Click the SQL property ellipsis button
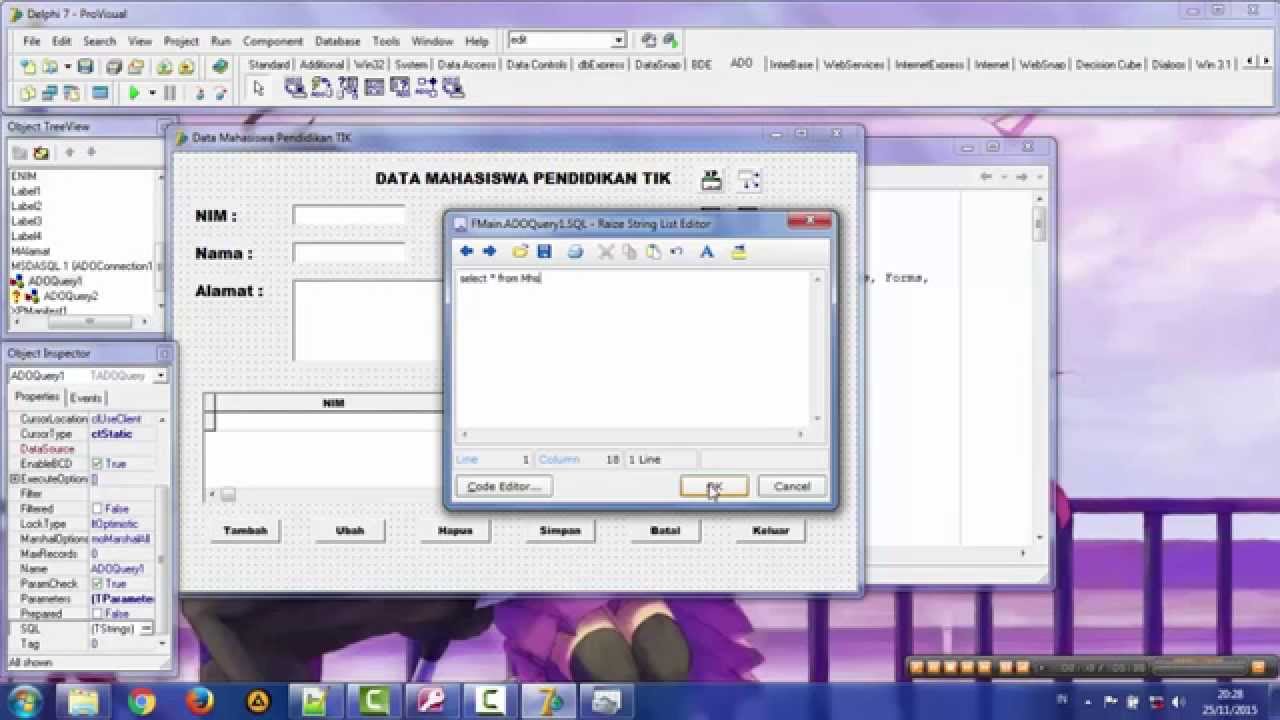 pyautogui.click(x=148, y=629)
